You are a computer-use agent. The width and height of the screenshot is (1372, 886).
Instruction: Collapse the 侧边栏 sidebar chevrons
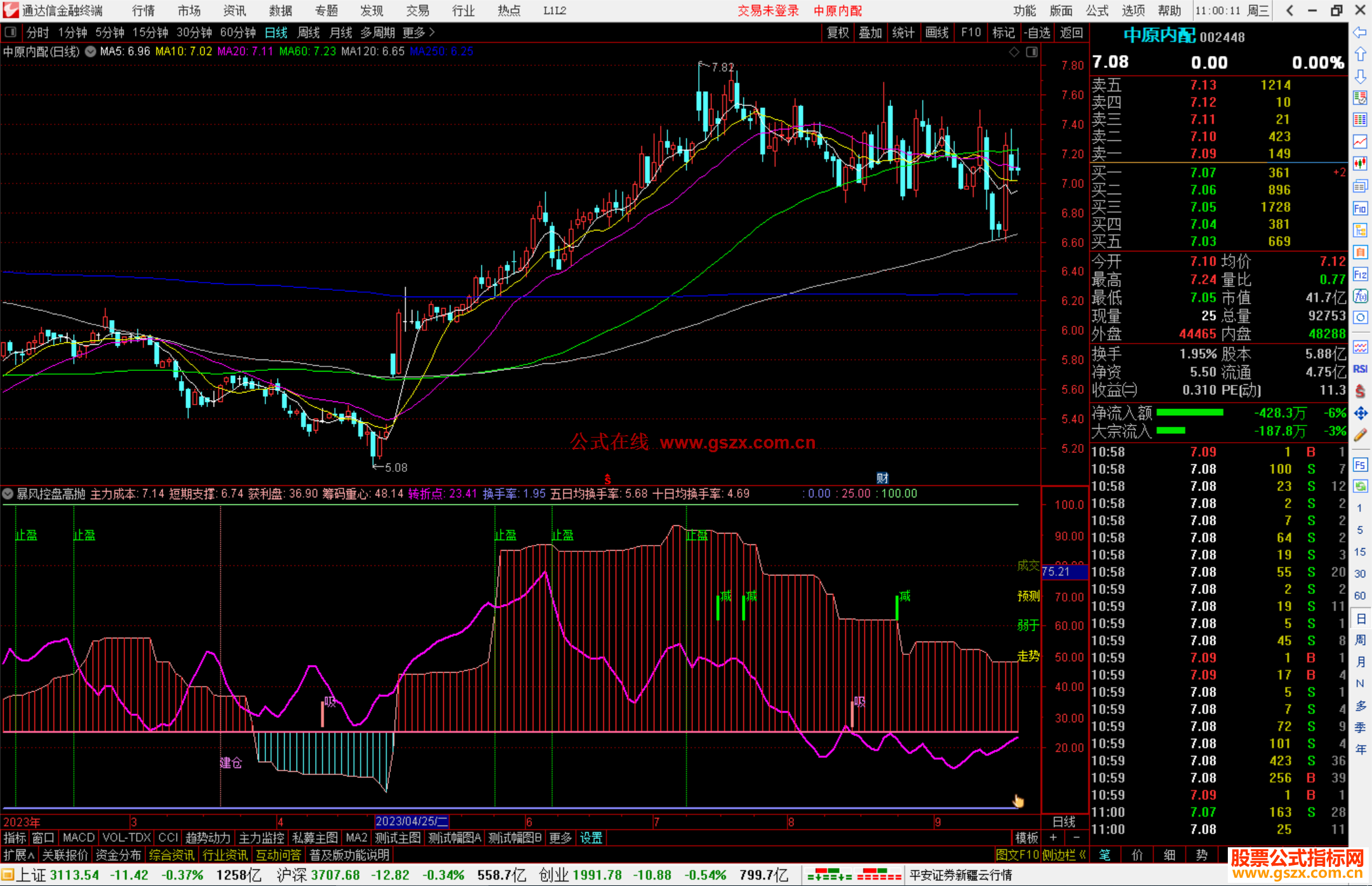[x=1082, y=855]
